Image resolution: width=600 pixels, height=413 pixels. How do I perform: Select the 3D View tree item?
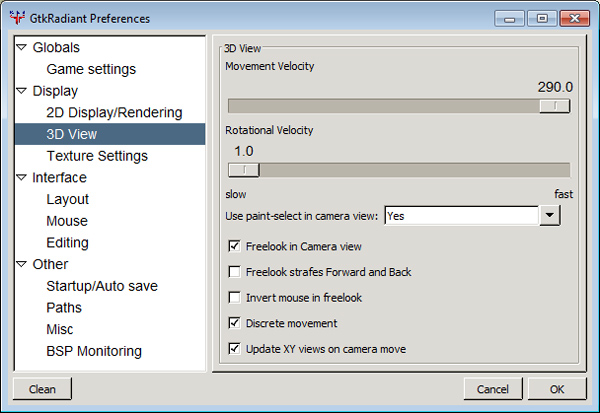tap(110, 134)
